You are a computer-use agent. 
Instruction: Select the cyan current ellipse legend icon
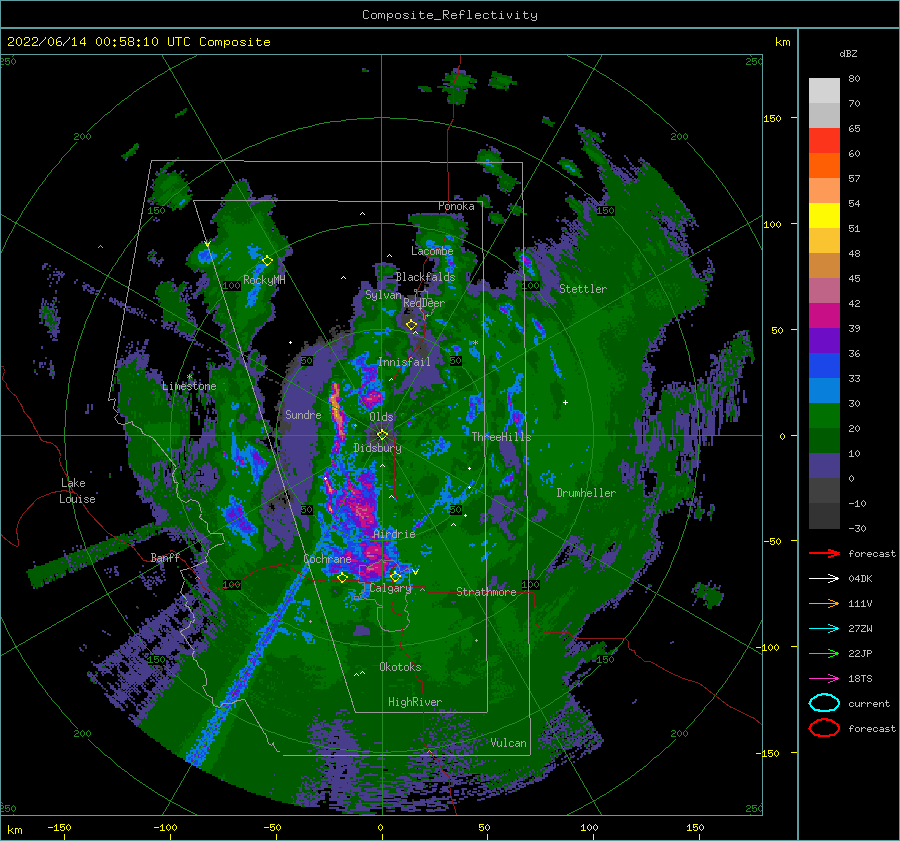824,703
